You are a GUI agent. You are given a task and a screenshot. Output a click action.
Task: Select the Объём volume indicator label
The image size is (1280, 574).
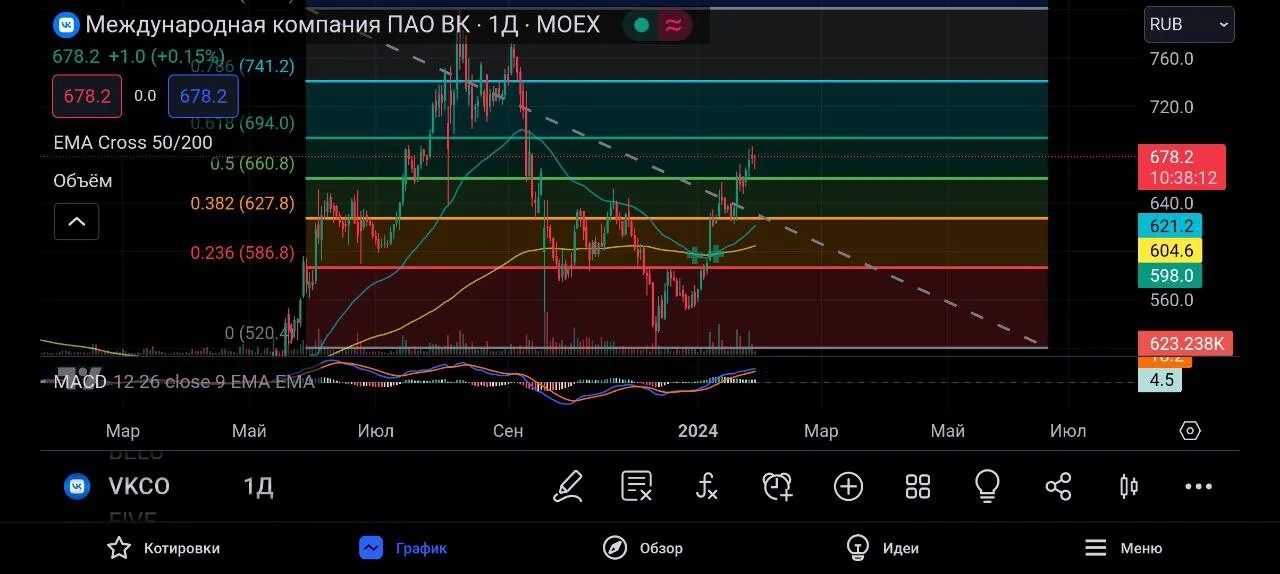click(x=83, y=181)
